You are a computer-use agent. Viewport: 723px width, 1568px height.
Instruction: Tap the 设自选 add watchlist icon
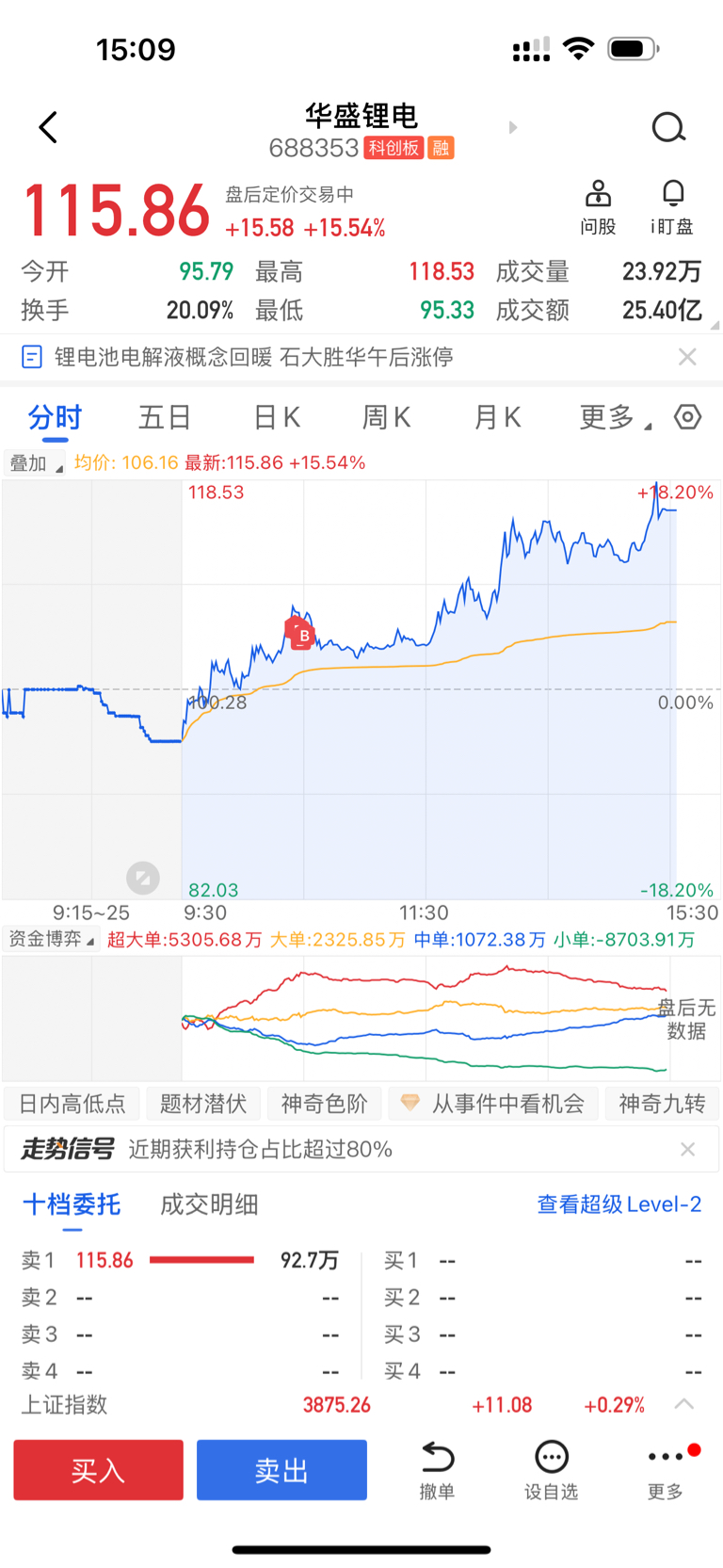[x=552, y=1458]
